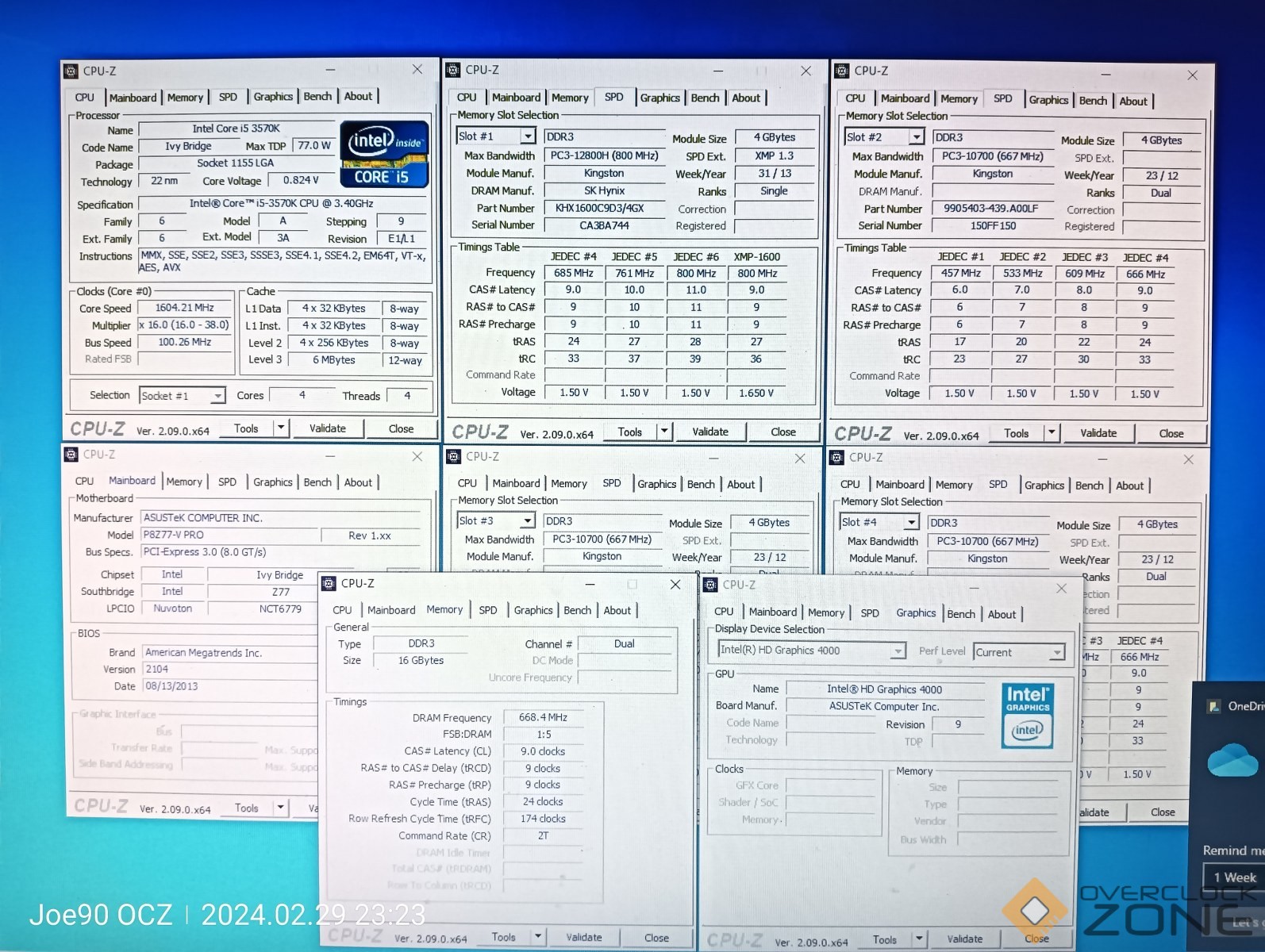This screenshot has width=1265, height=952.
Task: Switch to Memory tab in processor window
Action: click(x=185, y=98)
